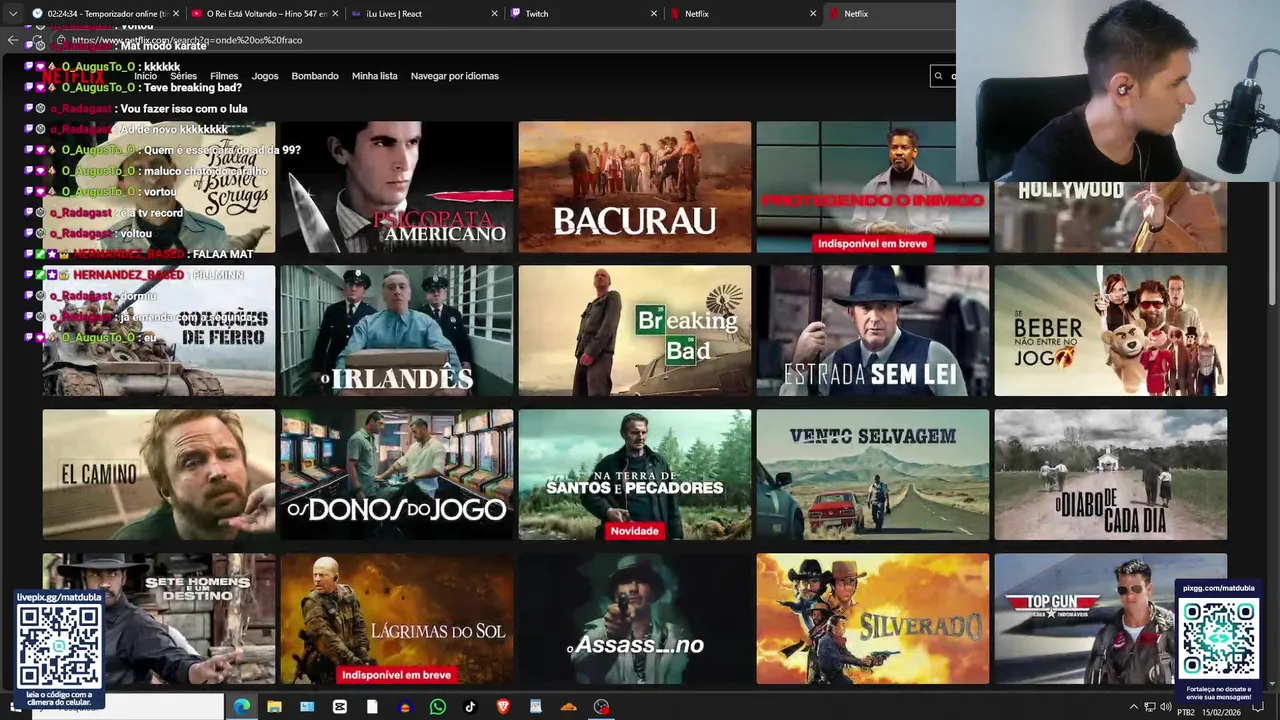Open the O Assassino movie thumbnail

[635, 619]
